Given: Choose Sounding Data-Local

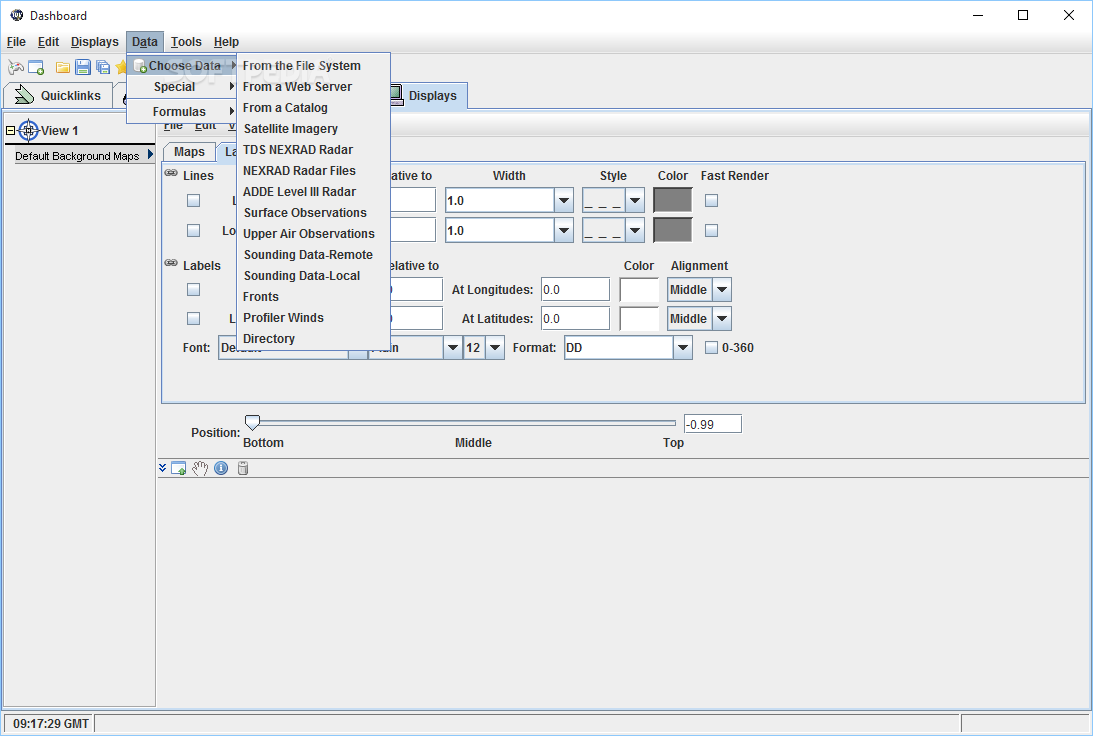Looking at the screenshot, I should (313, 275).
